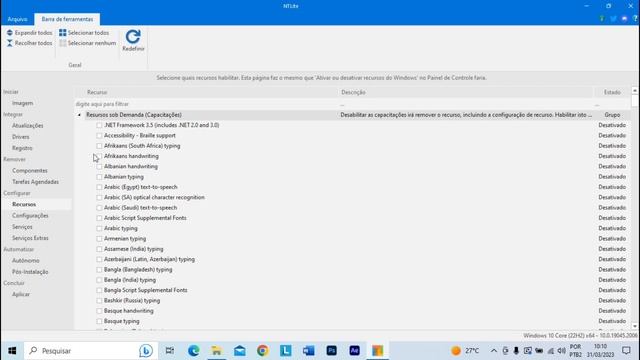Open Mail app from taskbar
The width and height of the screenshot is (640, 360).
[x=240, y=351]
